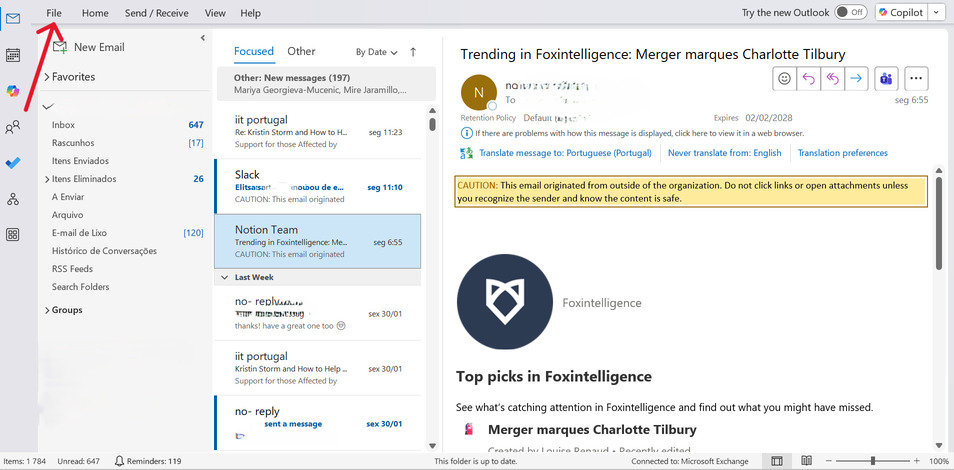Viewport: 954px width, 470px height.
Task: Open the Copilot dropdown arrow
Action: 936,13
